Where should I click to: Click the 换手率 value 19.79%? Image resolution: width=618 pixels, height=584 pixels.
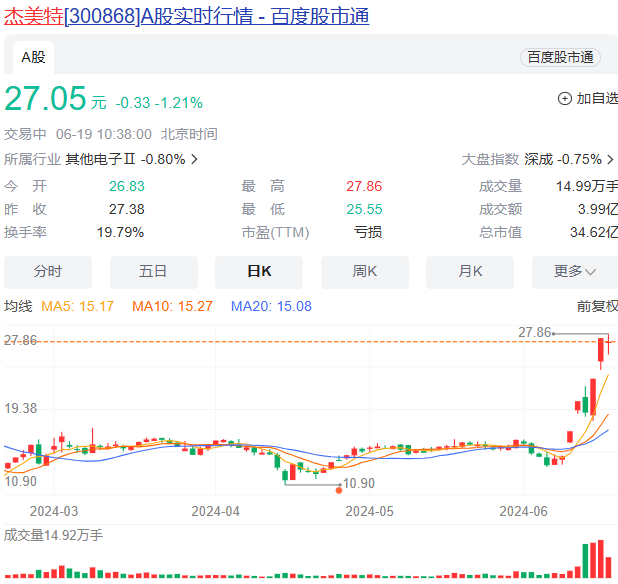tap(120, 232)
